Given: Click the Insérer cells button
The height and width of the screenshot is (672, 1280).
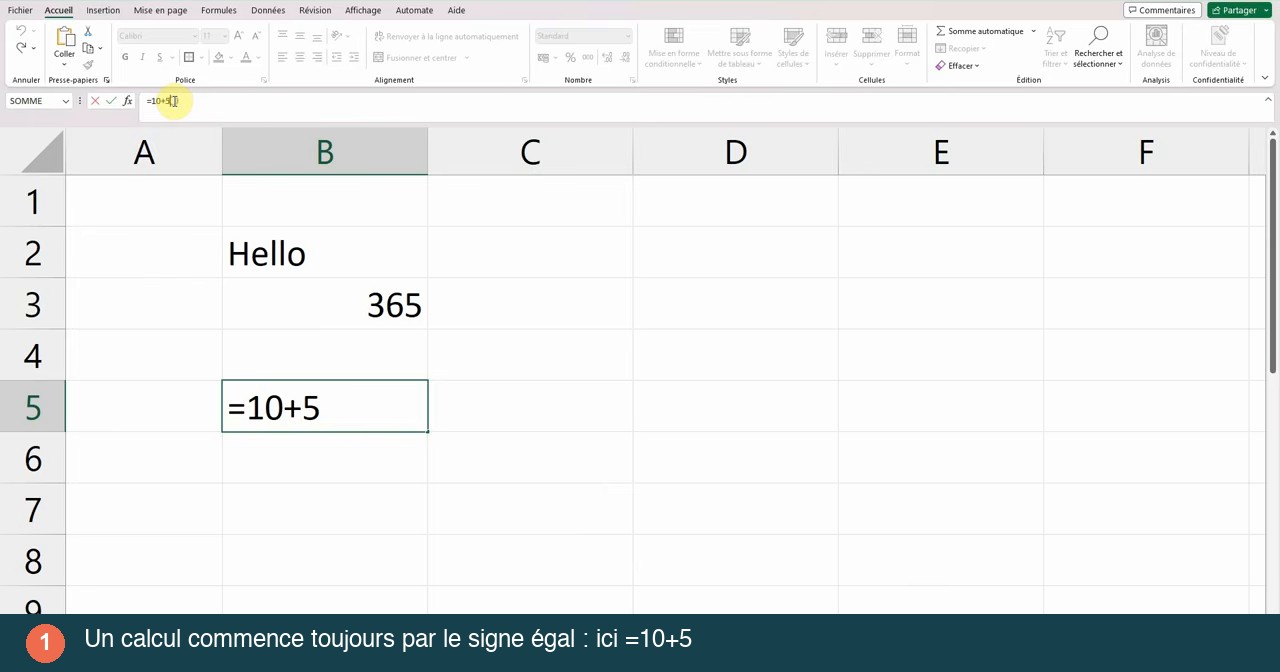Looking at the screenshot, I should coord(836,45).
